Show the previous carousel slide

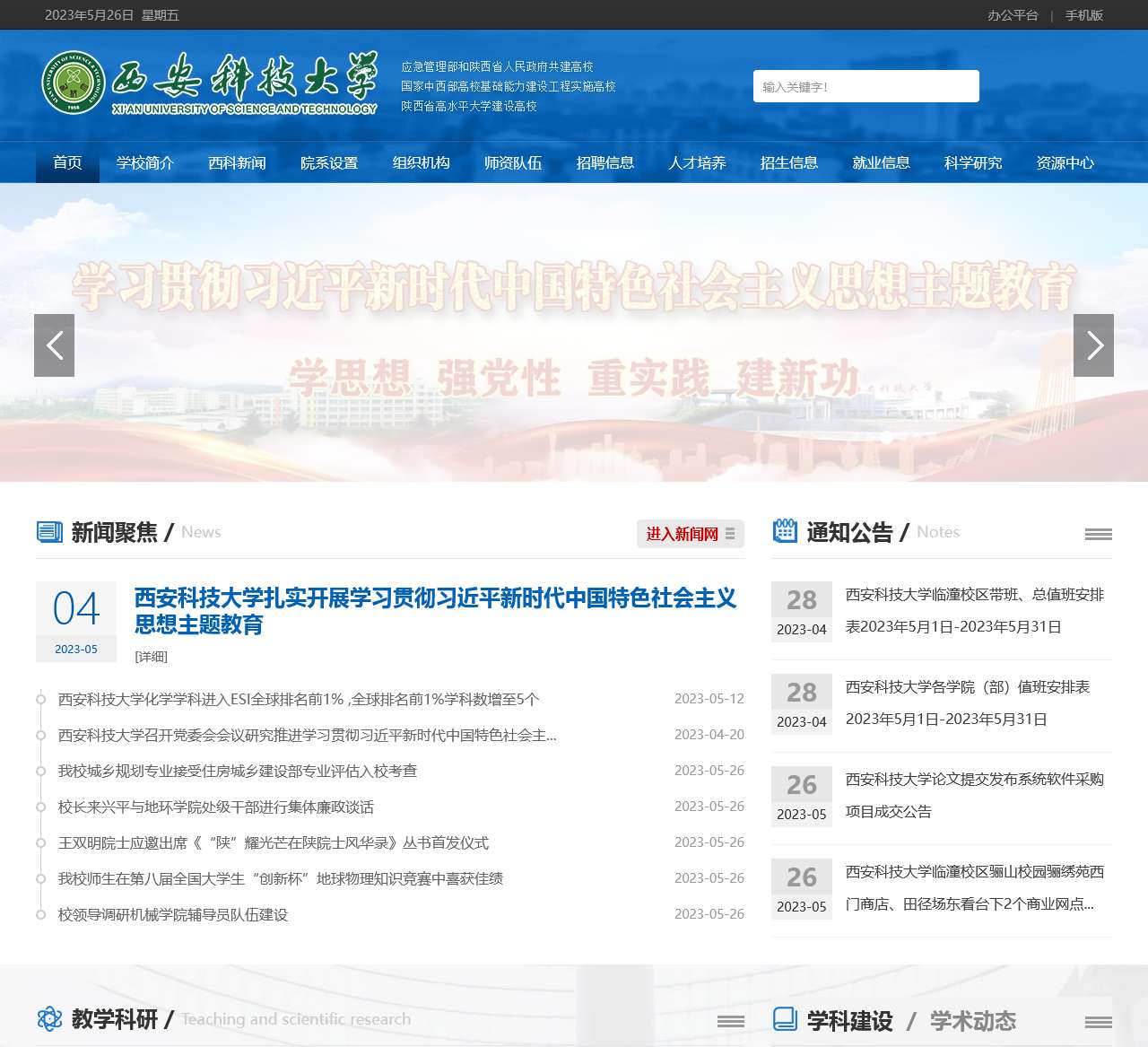(x=54, y=345)
